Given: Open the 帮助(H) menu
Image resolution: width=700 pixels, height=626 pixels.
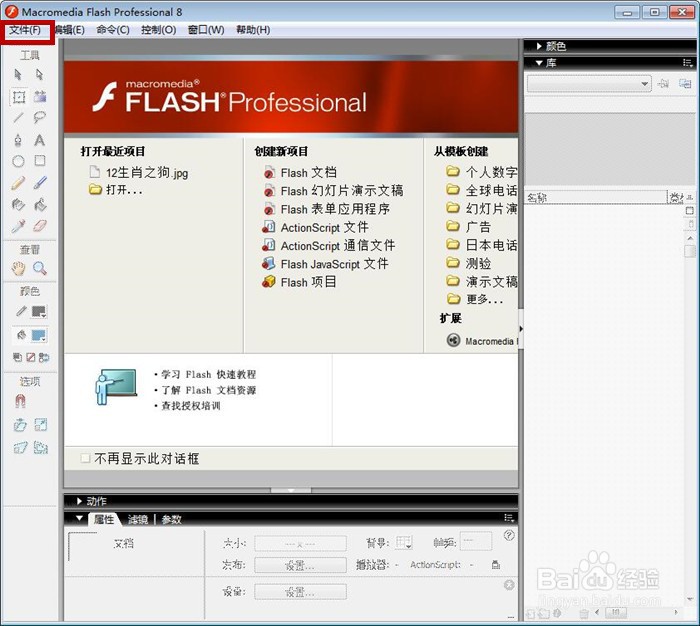Looking at the screenshot, I should (x=253, y=30).
